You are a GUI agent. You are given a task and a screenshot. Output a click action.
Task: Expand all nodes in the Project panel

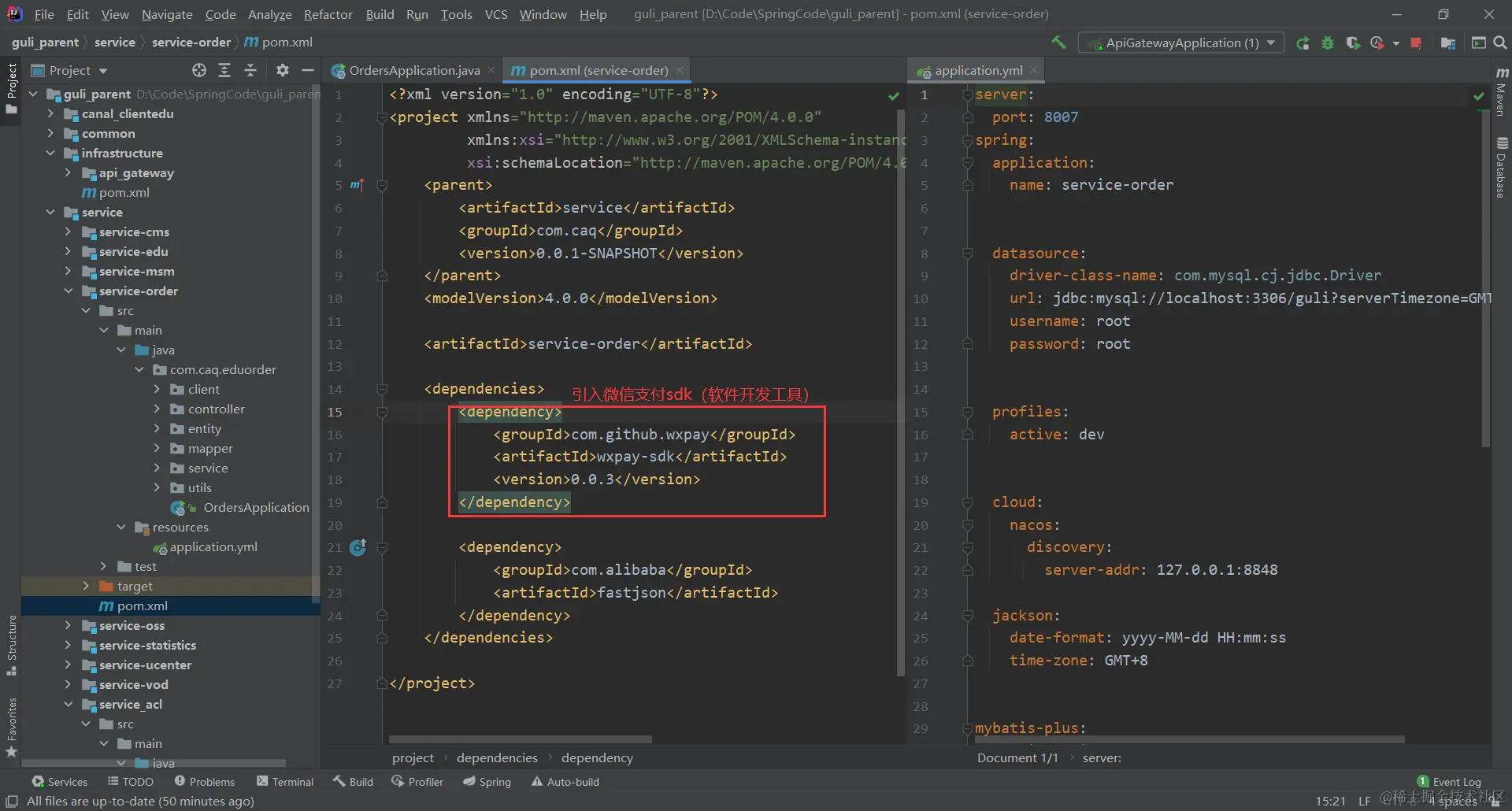(224, 71)
